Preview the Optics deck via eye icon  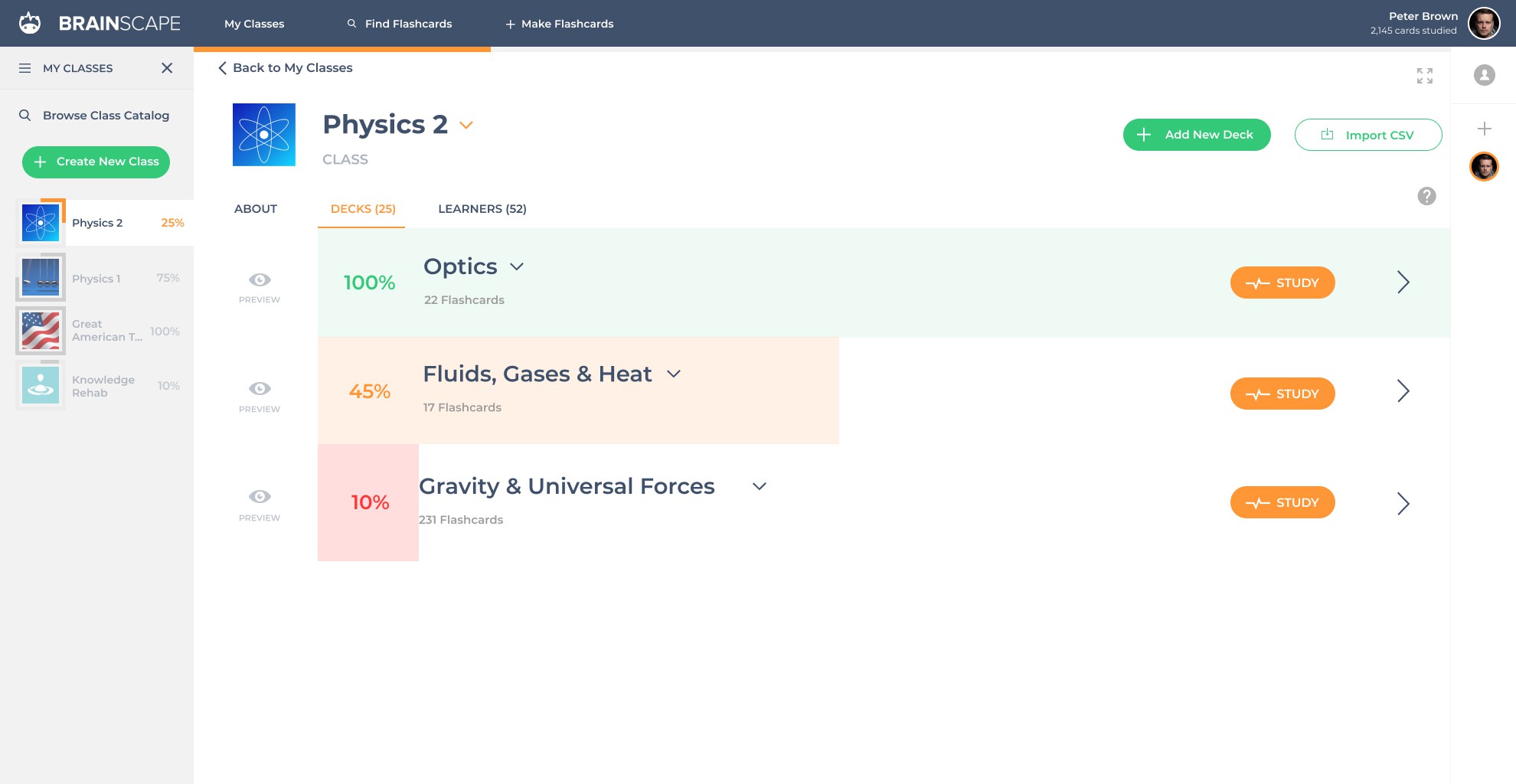260,280
